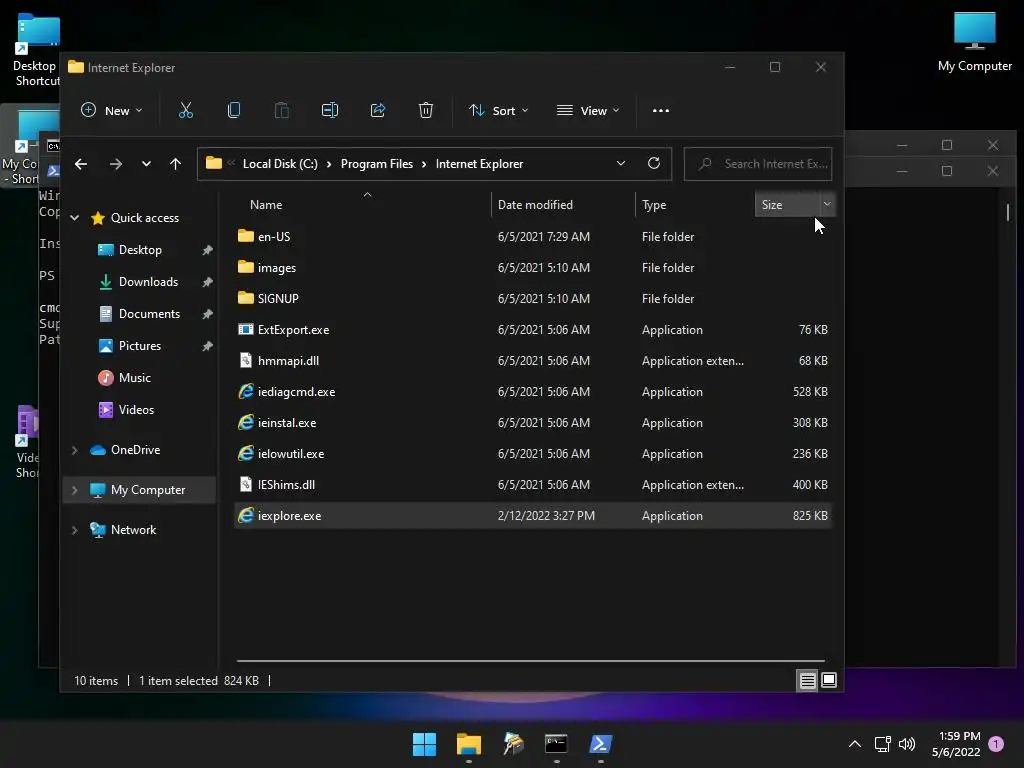Screen dimensions: 1024x768
Task: Collapse the Quick access tree
Action: click(74, 217)
